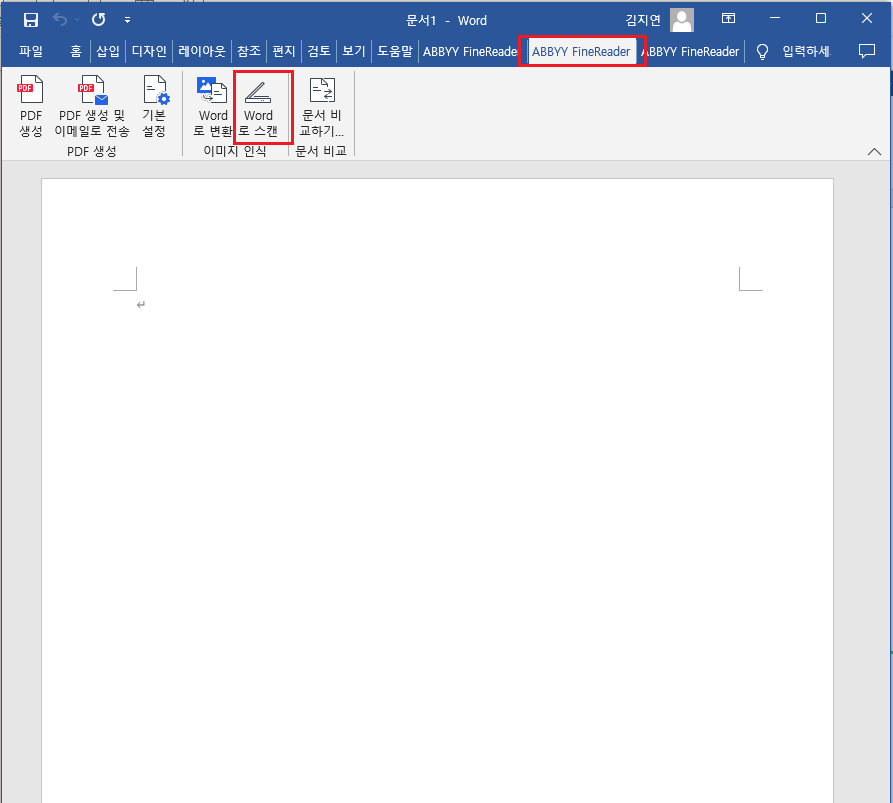Open the first ABBYY FineReader tab
Screen dimensions: 893x803
tap(470, 52)
